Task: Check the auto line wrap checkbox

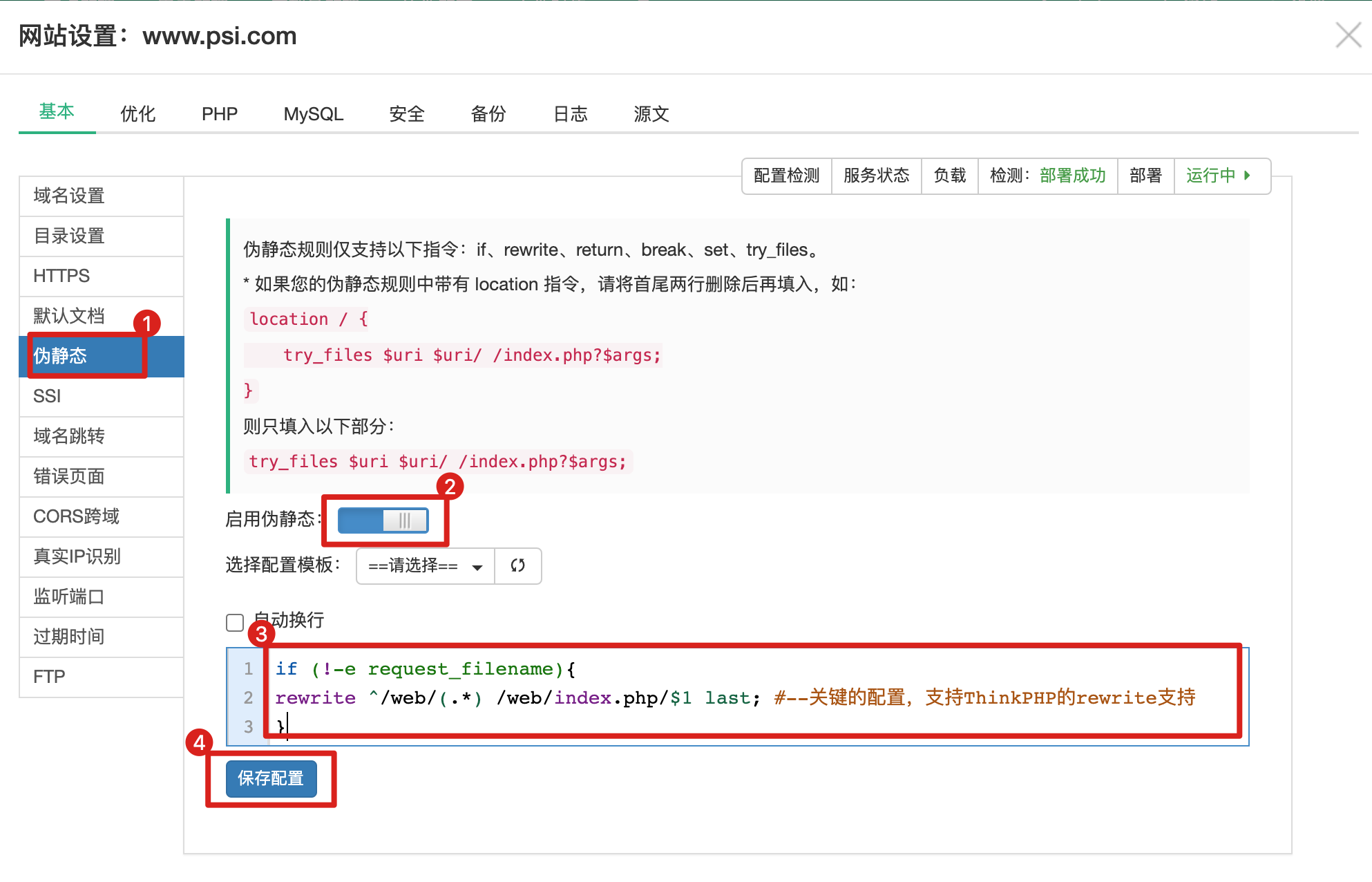Action: [235, 622]
